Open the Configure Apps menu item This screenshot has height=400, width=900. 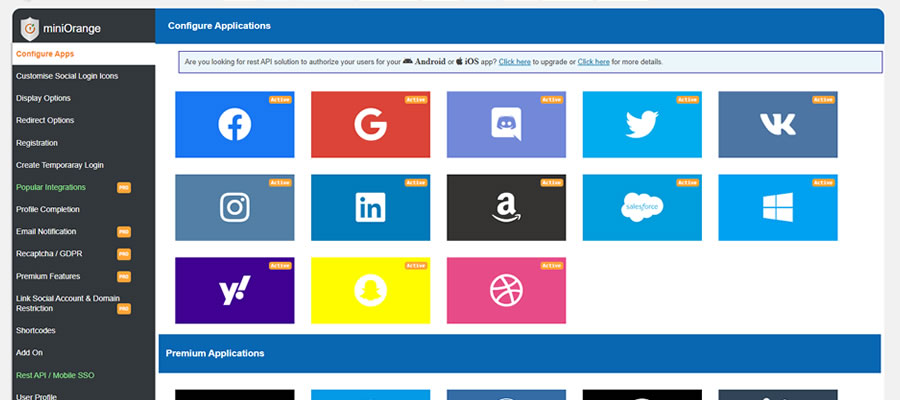point(84,54)
